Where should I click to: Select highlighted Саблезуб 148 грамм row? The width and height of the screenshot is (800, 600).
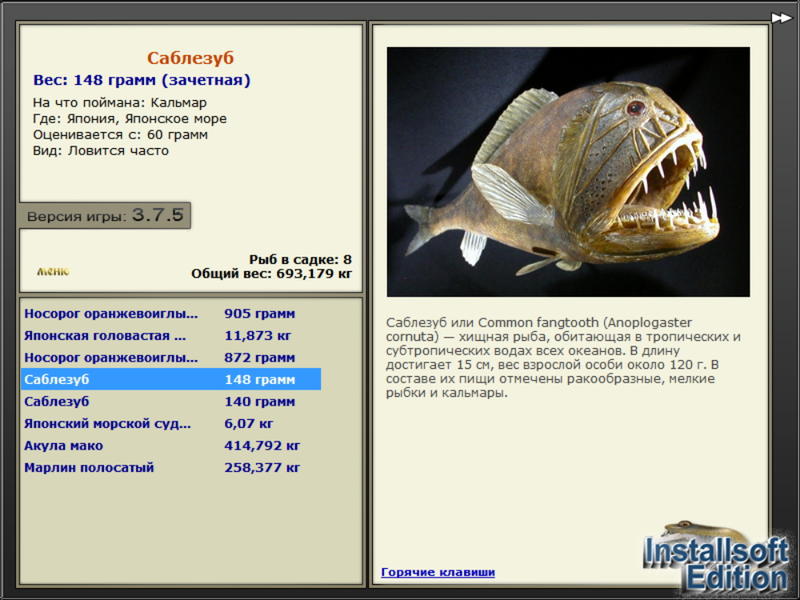[171, 379]
